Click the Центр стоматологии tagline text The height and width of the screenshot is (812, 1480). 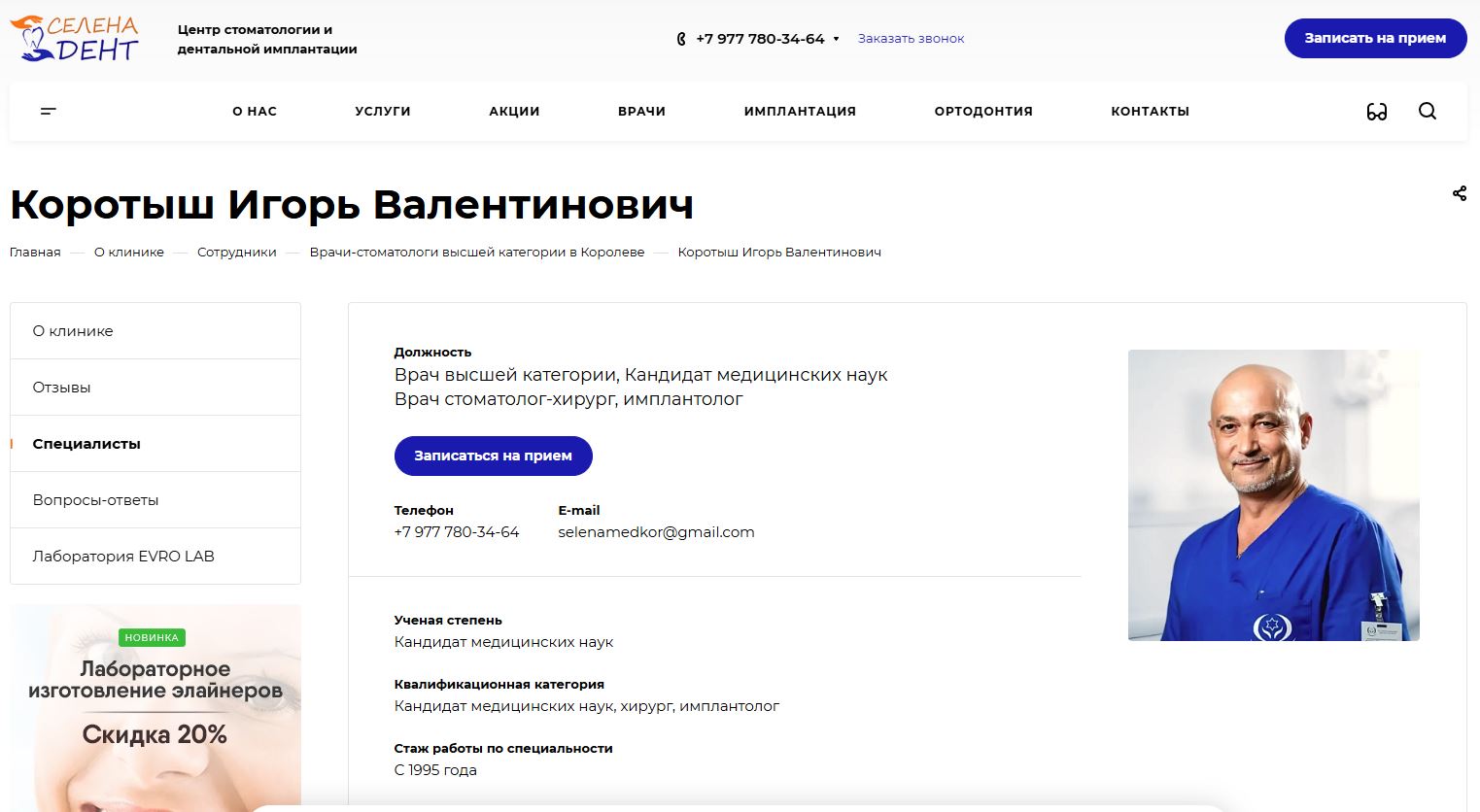(x=267, y=40)
